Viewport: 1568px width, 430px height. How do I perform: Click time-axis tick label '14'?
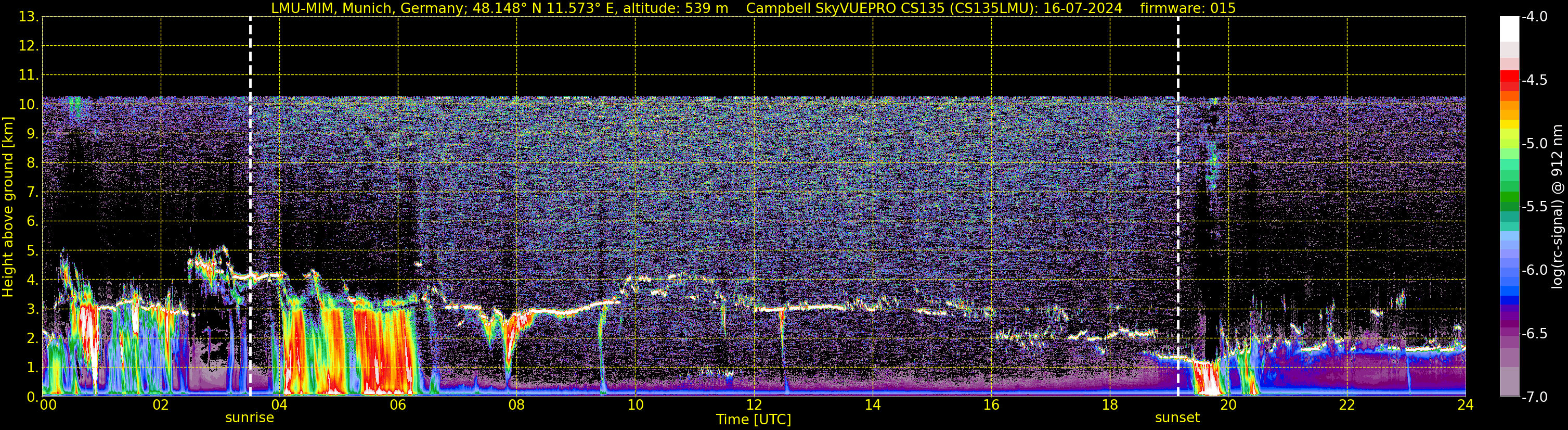[x=873, y=405]
